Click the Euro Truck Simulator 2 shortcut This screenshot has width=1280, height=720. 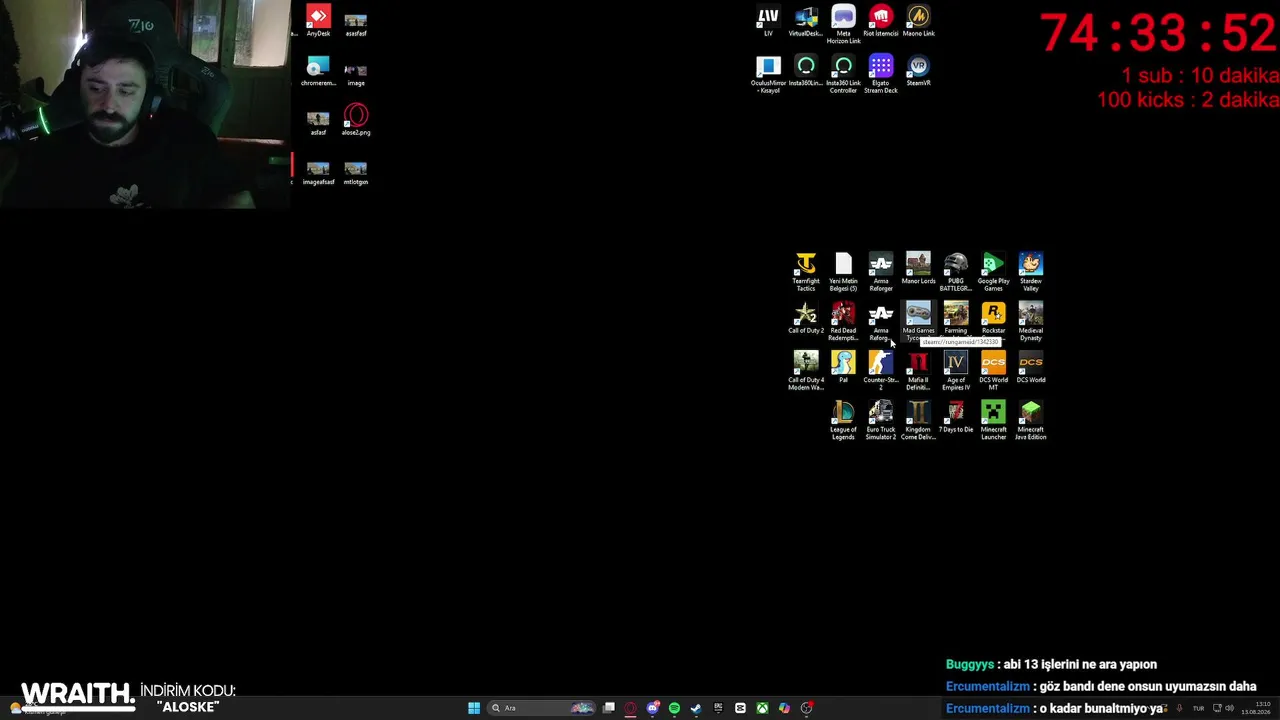(881, 420)
